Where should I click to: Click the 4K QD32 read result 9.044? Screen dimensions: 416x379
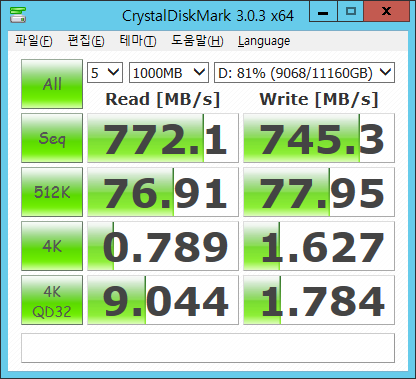point(163,300)
